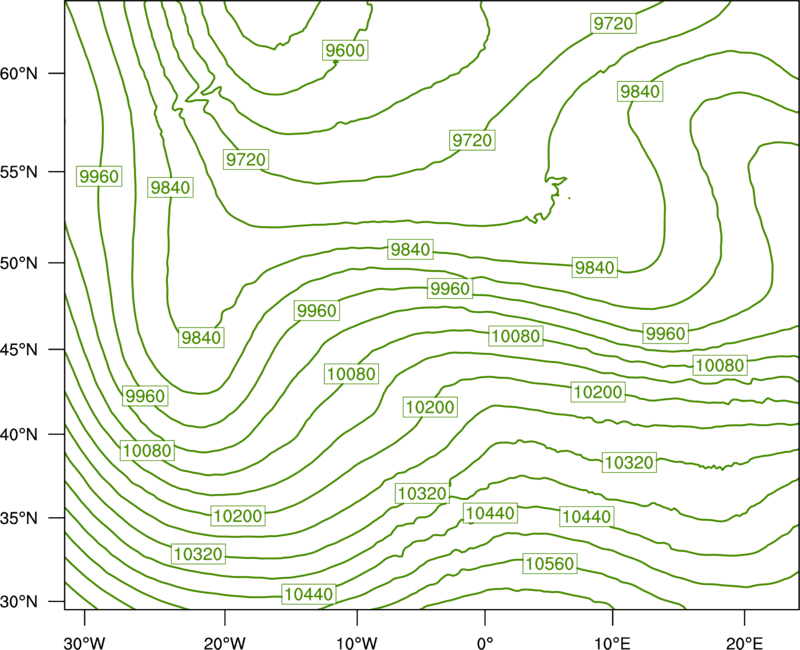The height and width of the screenshot is (650, 800).
Task: Select the 35°N latitude axis label
Action: tap(19, 518)
